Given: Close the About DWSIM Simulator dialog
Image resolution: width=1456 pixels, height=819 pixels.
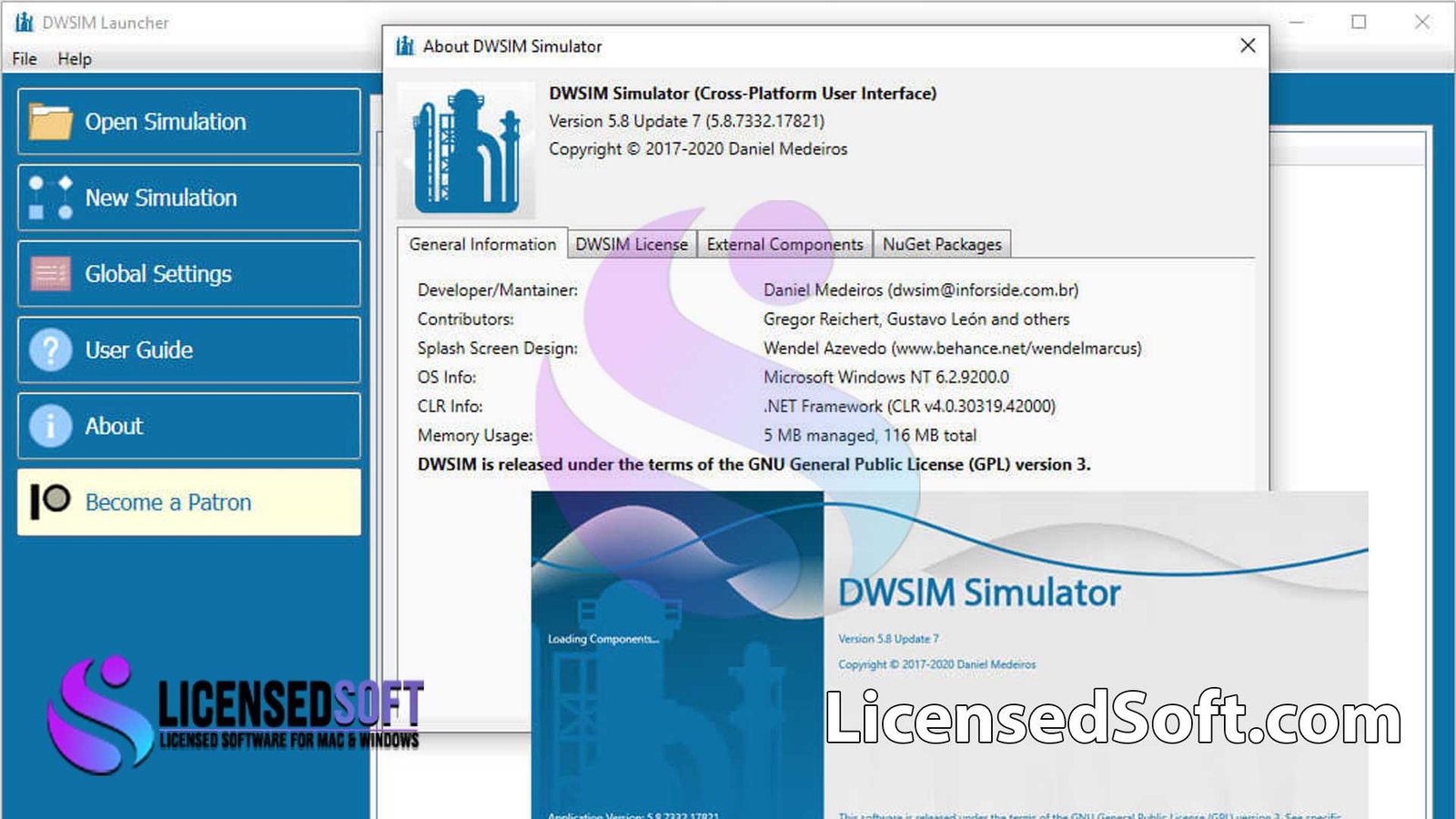Looking at the screenshot, I should point(1248,45).
